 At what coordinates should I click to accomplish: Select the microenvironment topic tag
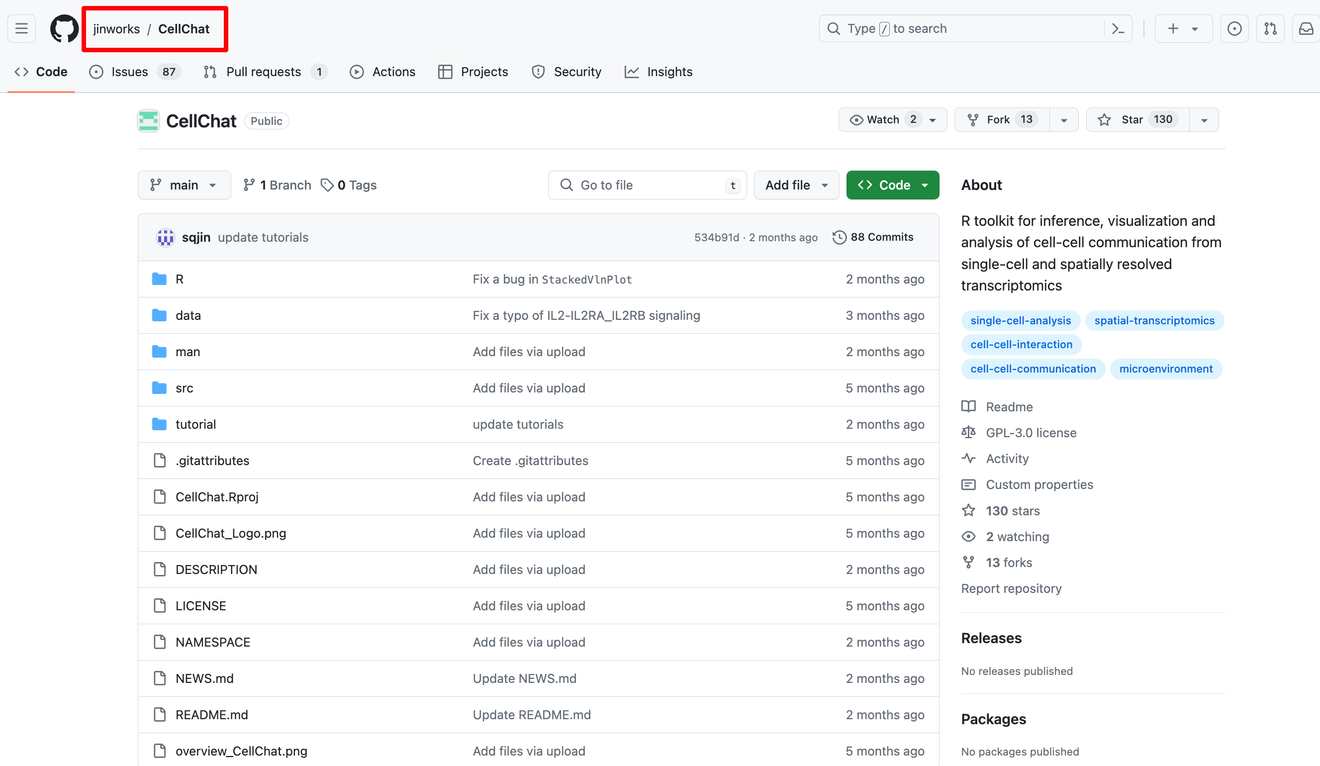pos(1166,369)
